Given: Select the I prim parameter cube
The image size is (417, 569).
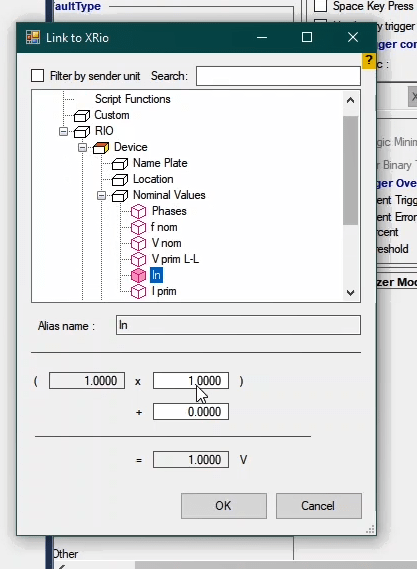Looking at the screenshot, I should 138,291.
